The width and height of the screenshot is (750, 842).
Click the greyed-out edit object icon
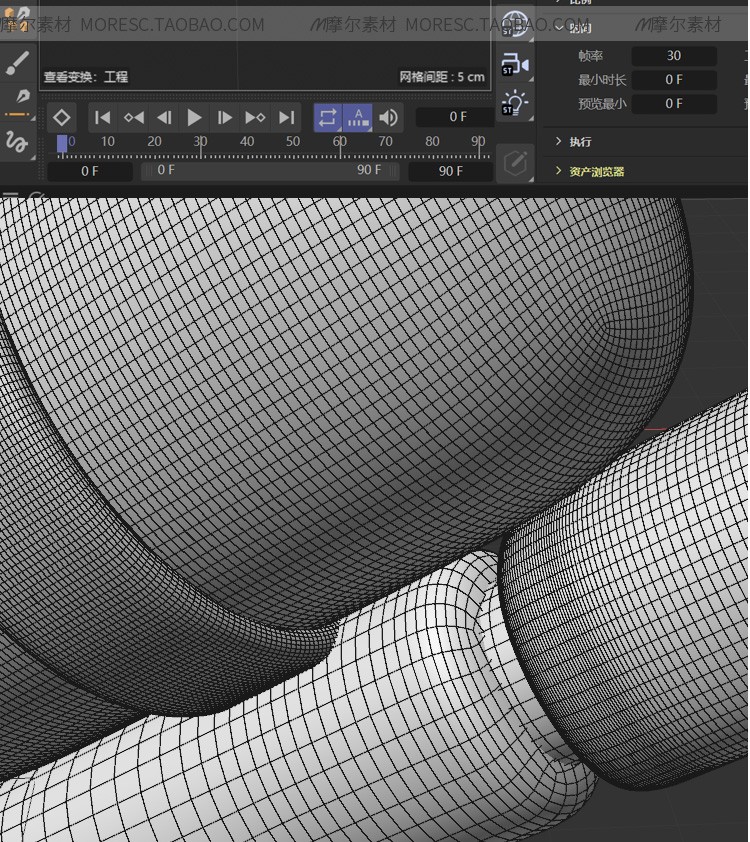pos(515,163)
